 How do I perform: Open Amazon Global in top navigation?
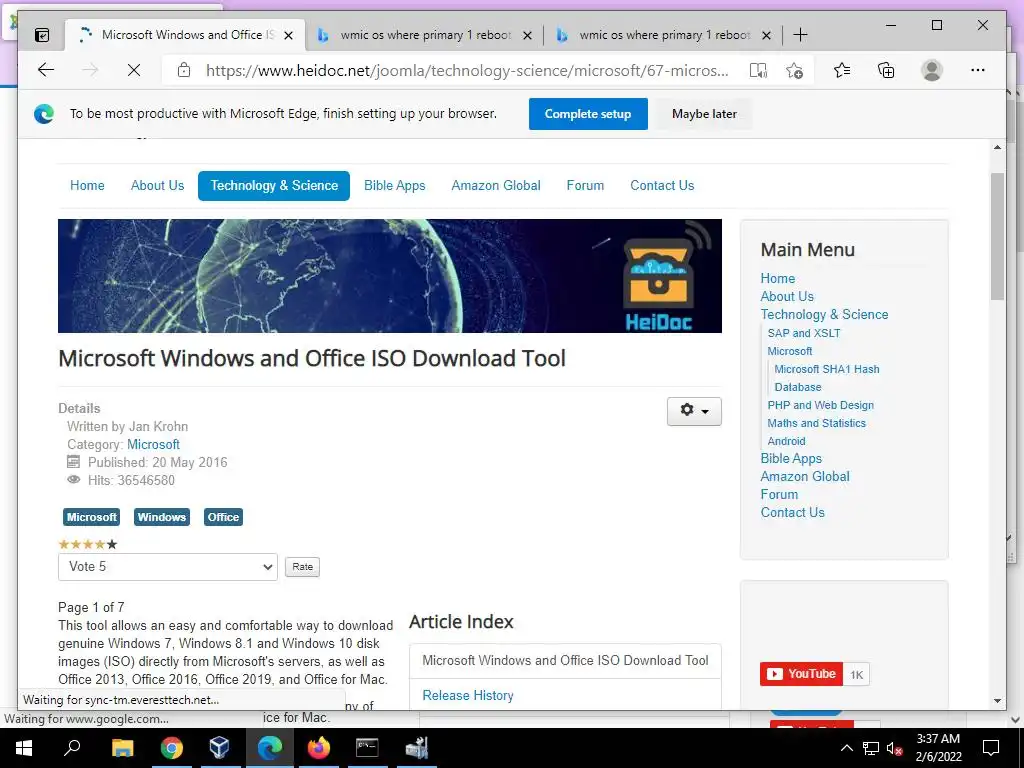coord(496,185)
